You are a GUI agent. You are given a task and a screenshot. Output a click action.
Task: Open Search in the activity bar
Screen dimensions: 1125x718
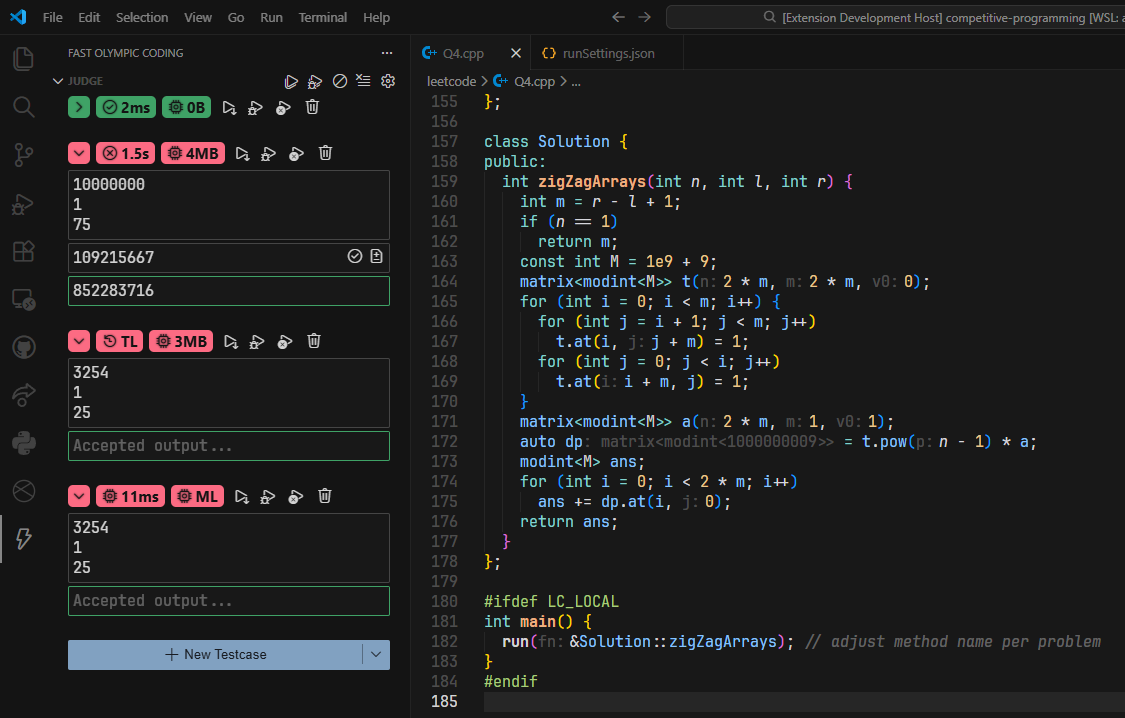[22, 107]
